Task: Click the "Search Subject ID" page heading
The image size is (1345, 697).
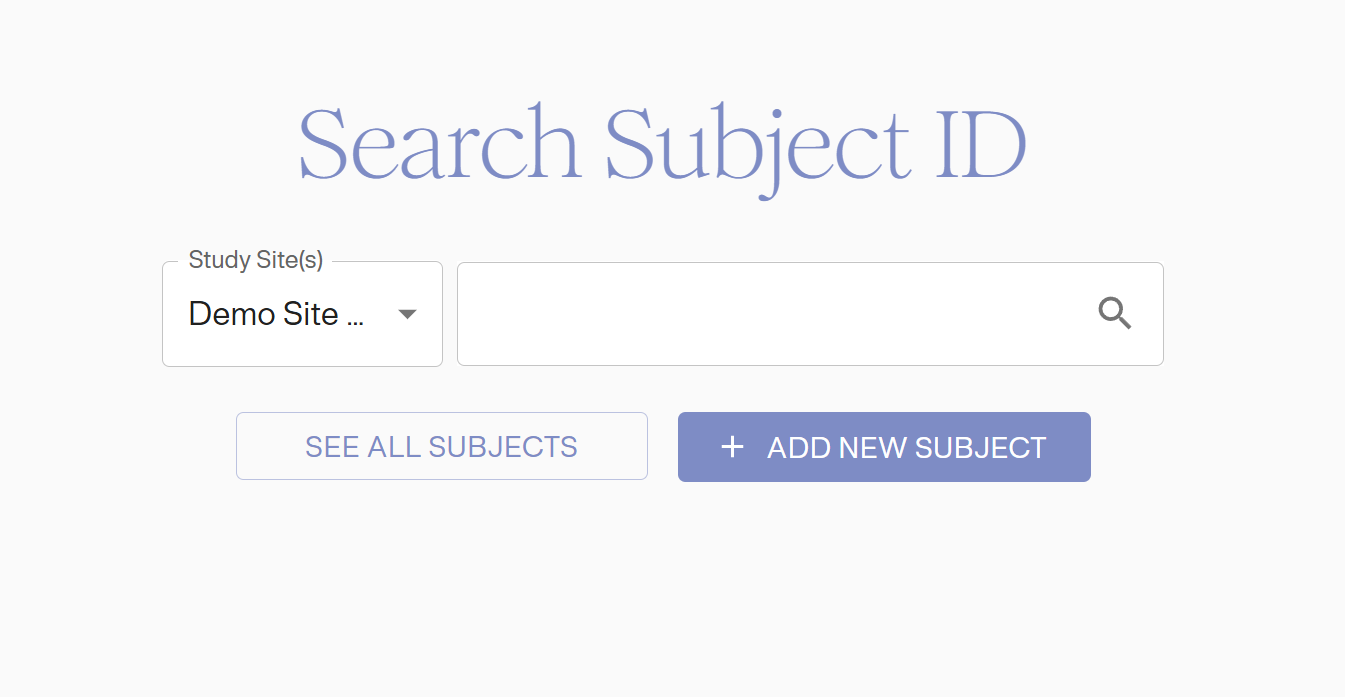Action: tap(662, 145)
